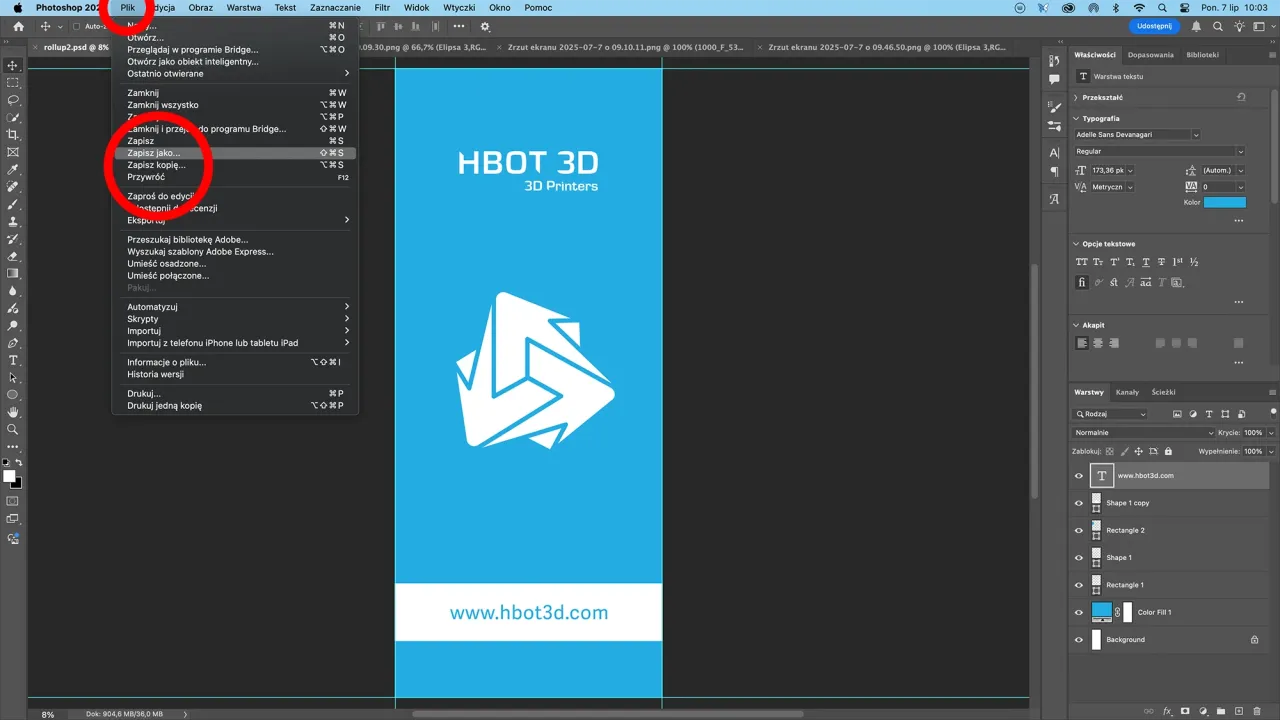Collapse the Opcje tekstowe section
This screenshot has height=720, width=1280.
[1076, 244]
